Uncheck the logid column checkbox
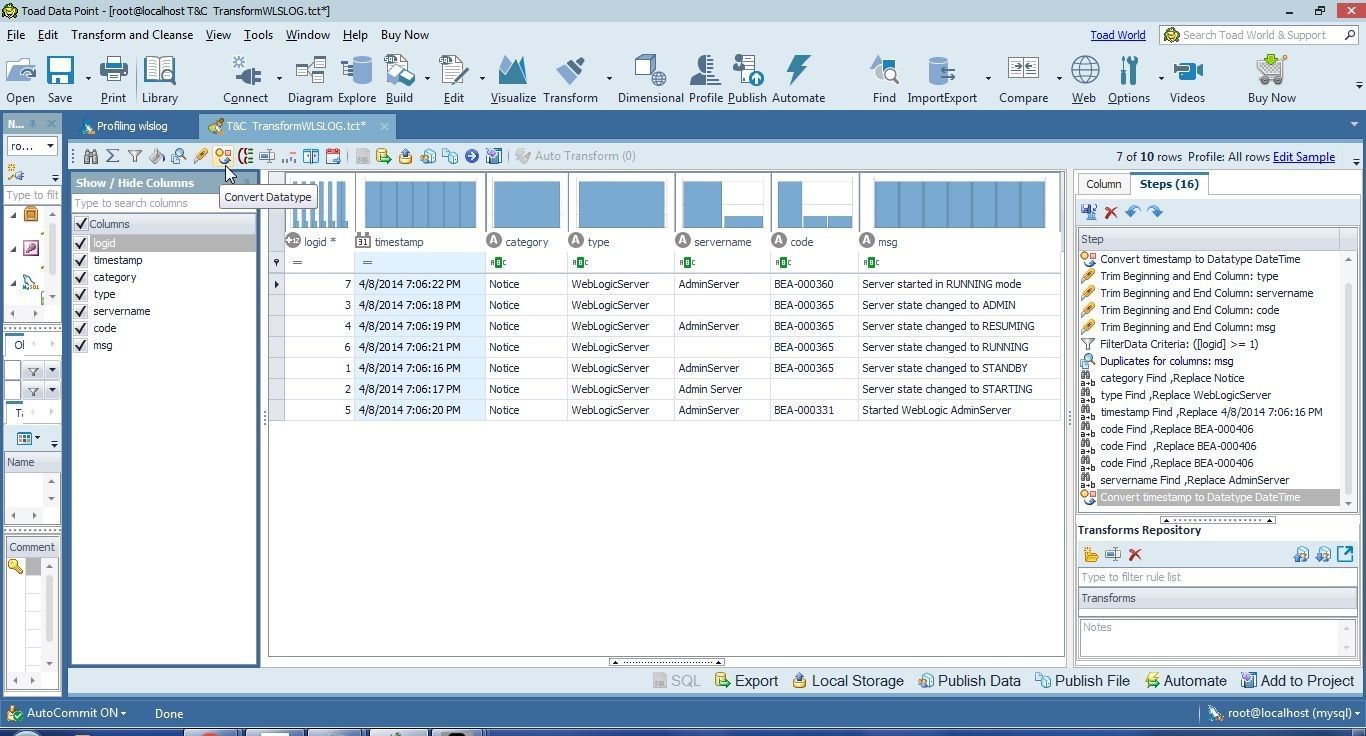This screenshot has height=736, width=1366. pos(81,243)
